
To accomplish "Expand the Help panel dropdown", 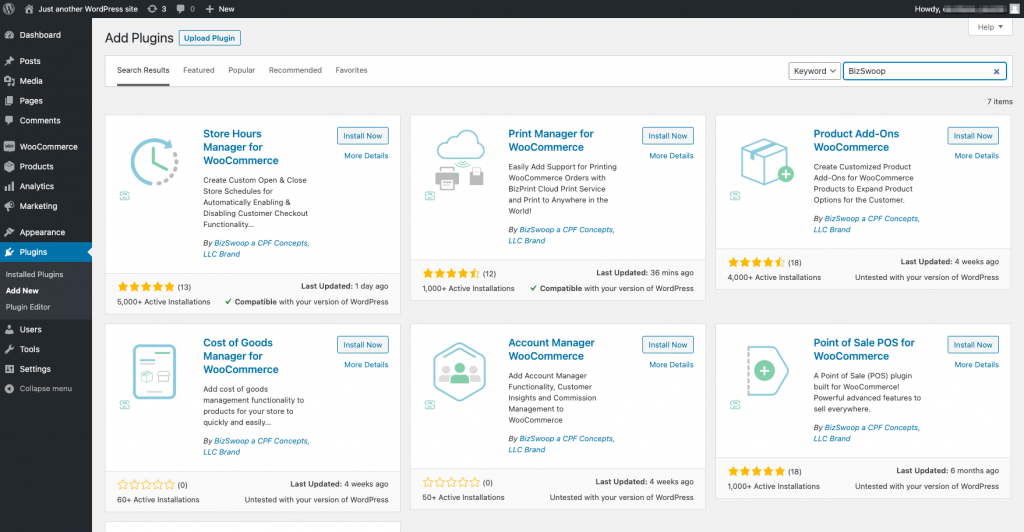I will [990, 27].
